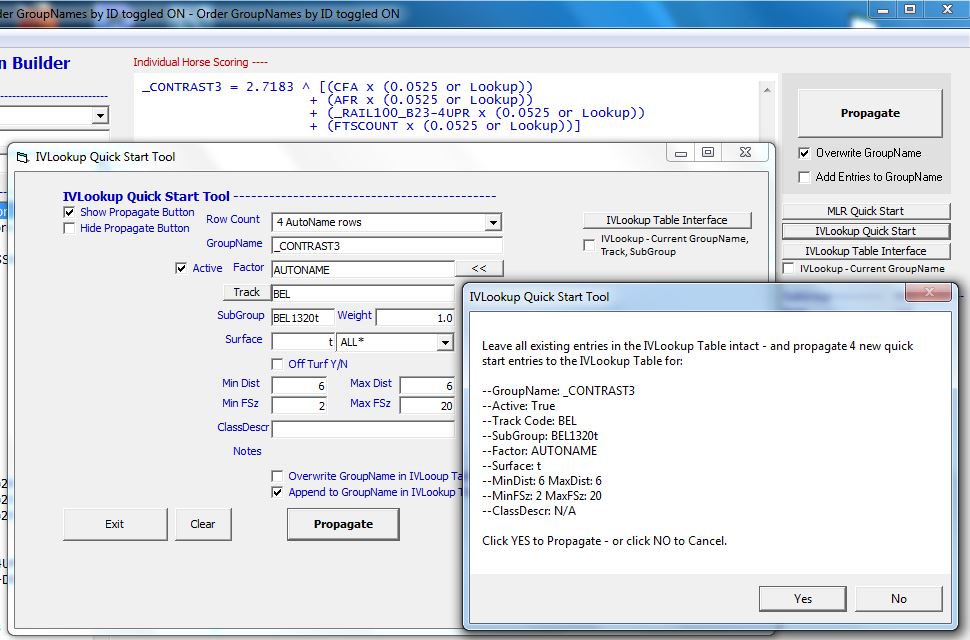Toggle Show Propagate Button checkbox
The width and height of the screenshot is (970, 640).
click(69, 212)
